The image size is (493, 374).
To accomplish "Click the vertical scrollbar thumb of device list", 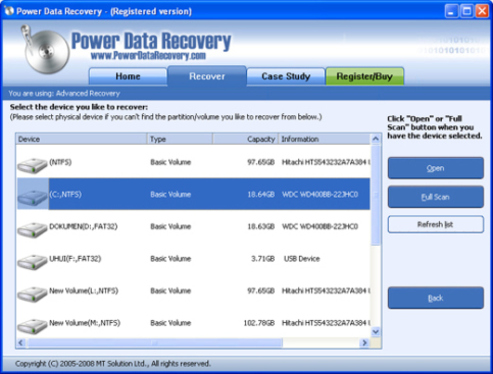I will [x=376, y=195].
